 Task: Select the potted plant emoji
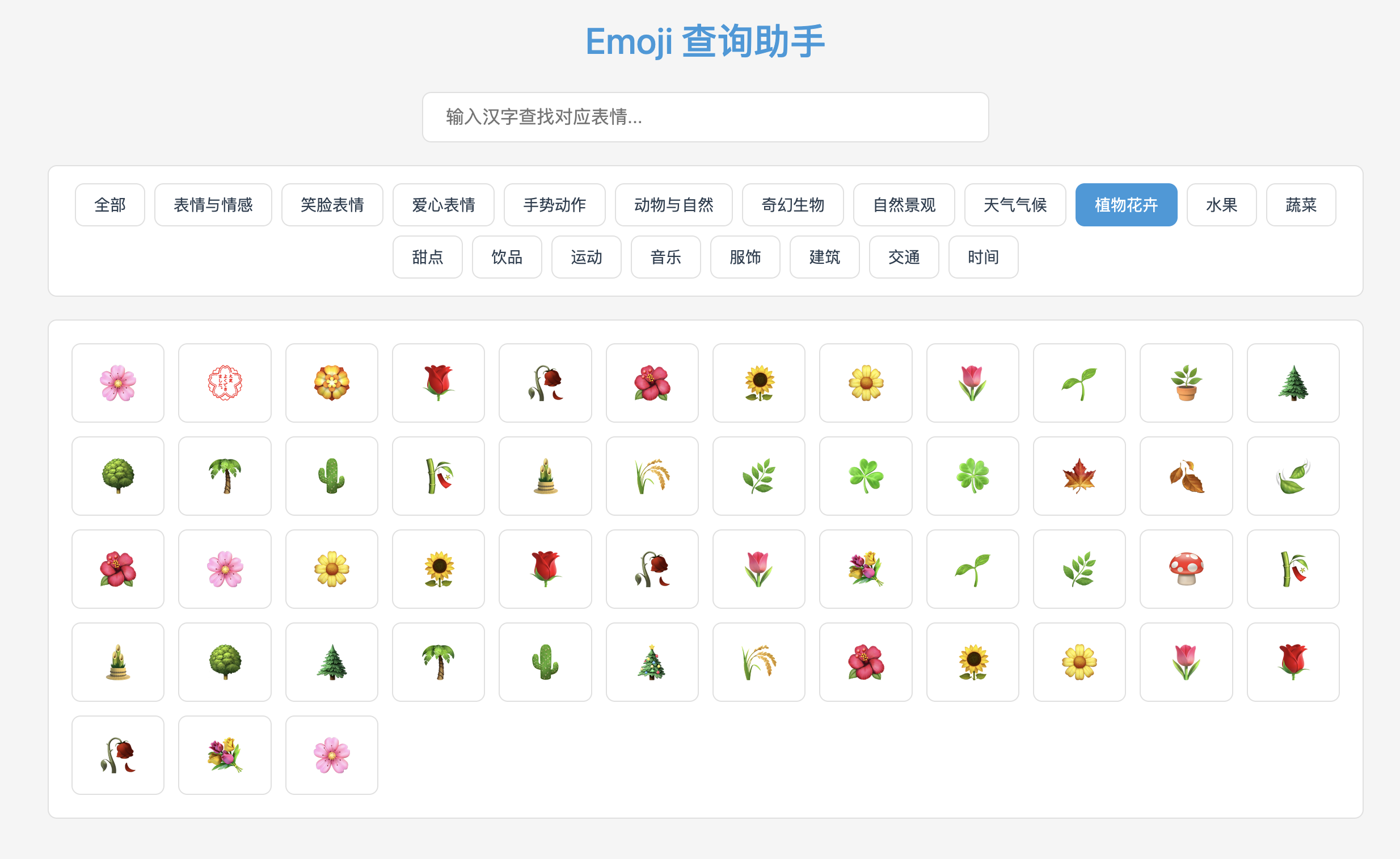pyautogui.click(x=1186, y=383)
